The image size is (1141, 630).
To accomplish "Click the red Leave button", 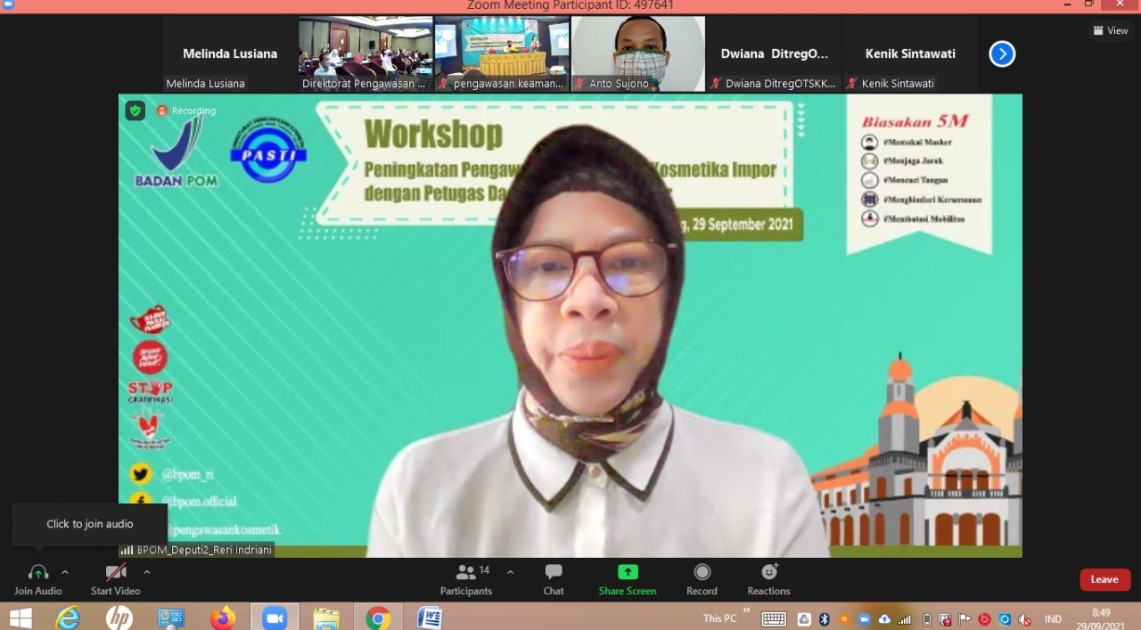I will click(x=1104, y=578).
